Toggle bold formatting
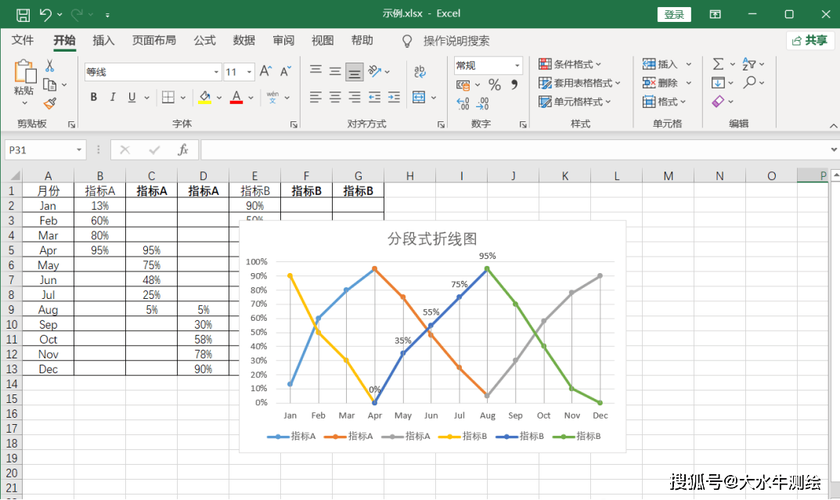 (x=94, y=98)
